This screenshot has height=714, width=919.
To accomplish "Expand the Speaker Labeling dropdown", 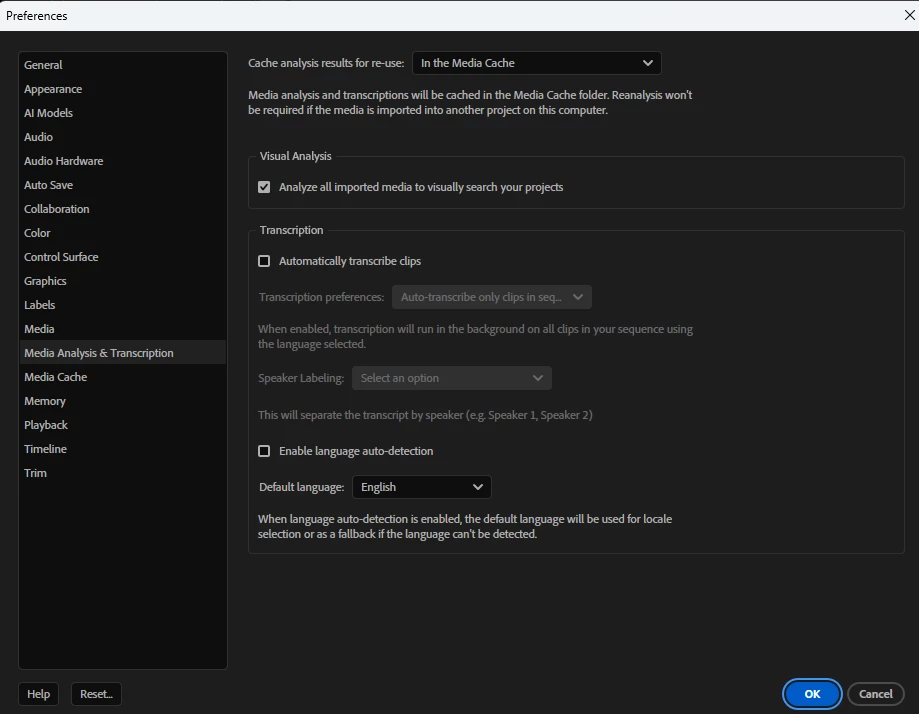I will pos(451,378).
